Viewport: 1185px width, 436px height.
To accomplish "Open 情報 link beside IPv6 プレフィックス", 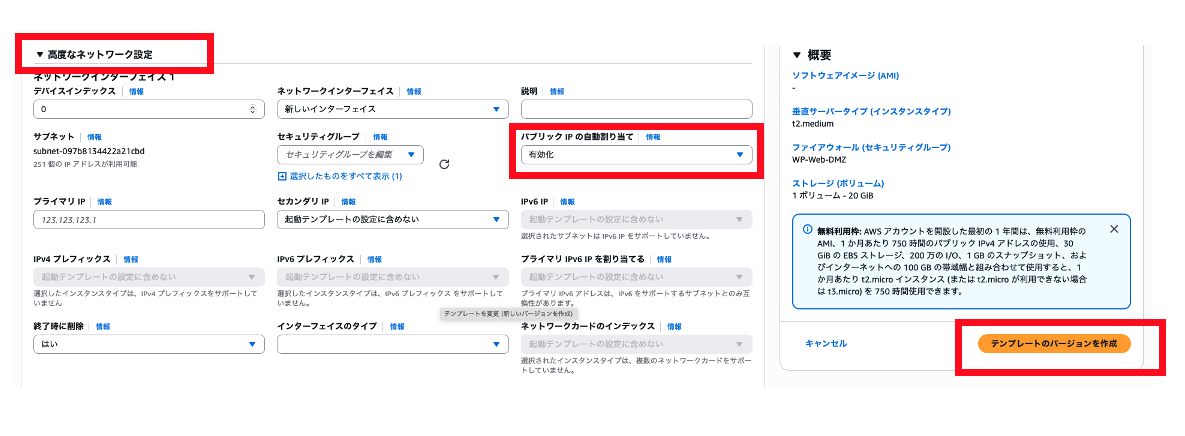I will (374, 259).
